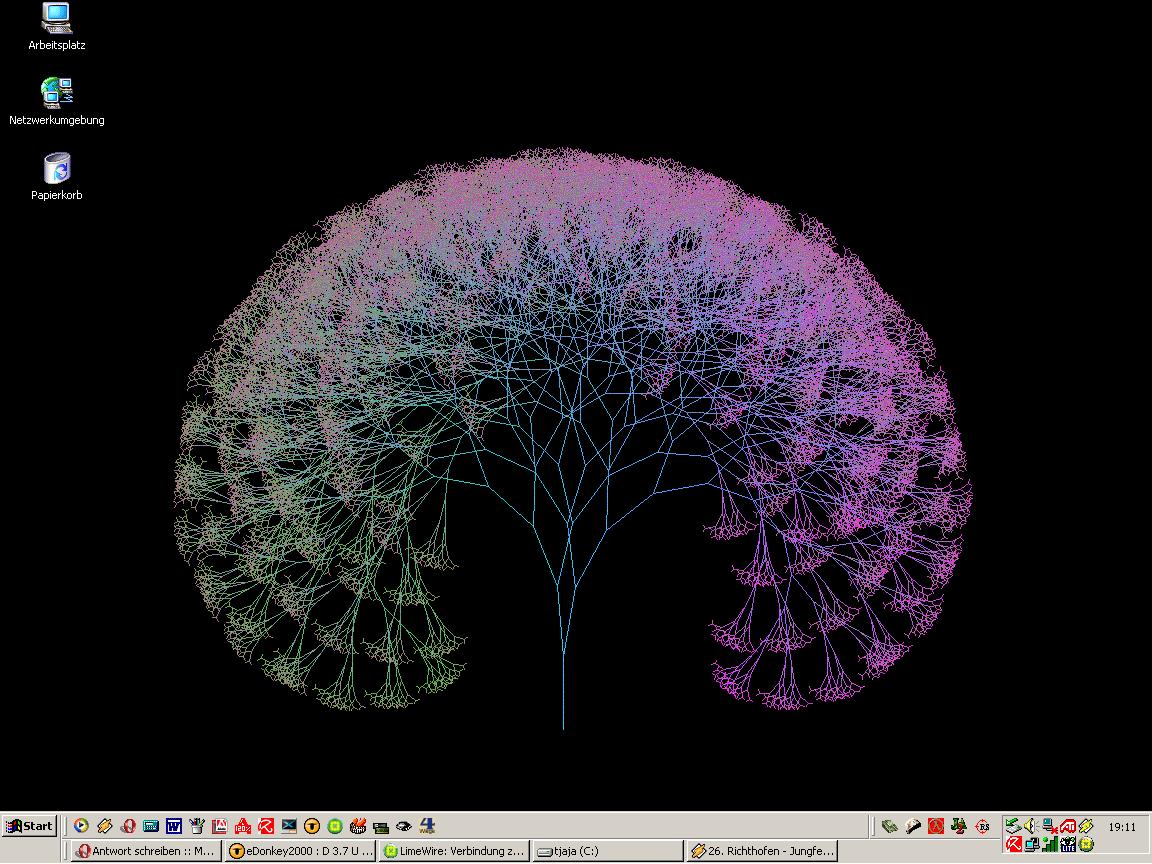Click the system clock showing 19:11
Image resolution: width=1152 pixels, height=864 pixels.
1122,827
